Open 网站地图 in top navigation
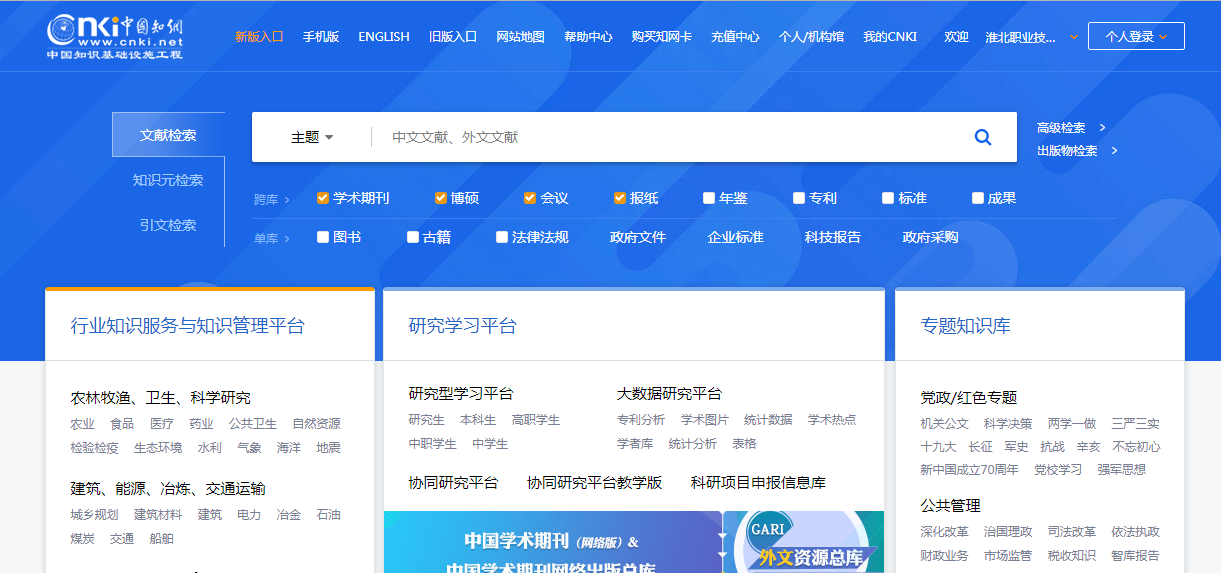1221x573 pixels. (x=521, y=36)
